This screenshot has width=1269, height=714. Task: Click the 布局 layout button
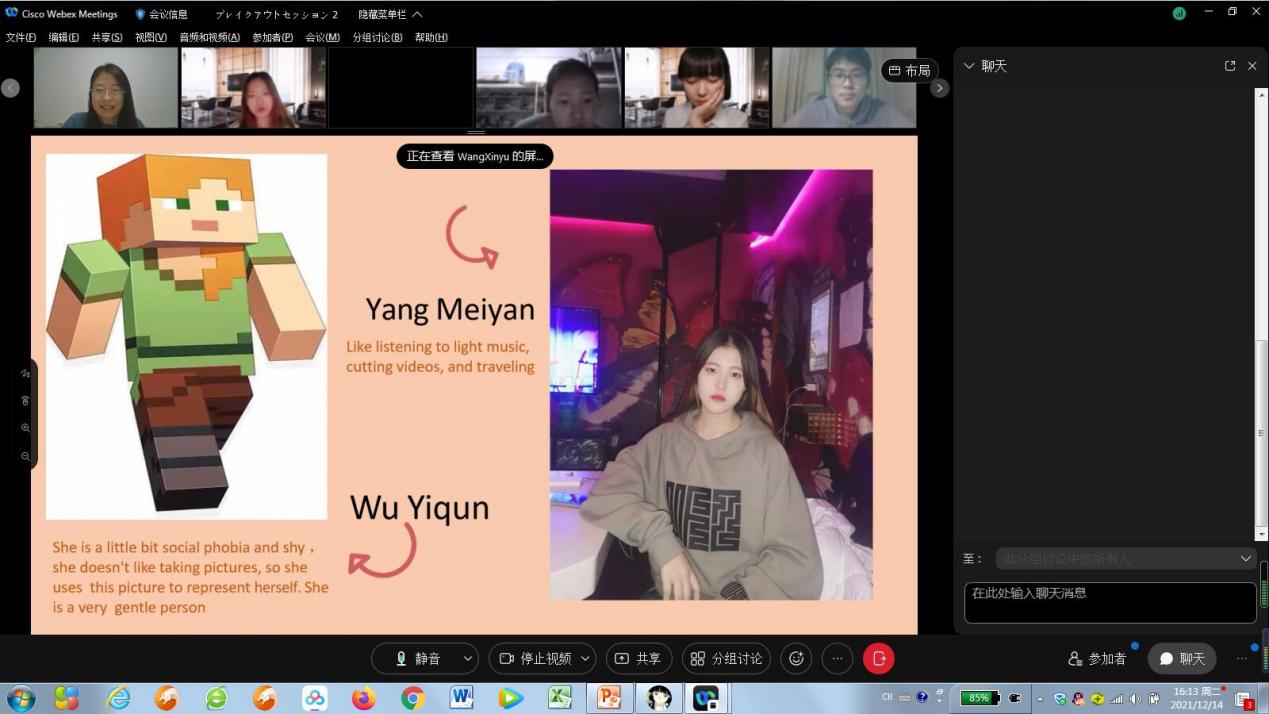click(909, 71)
